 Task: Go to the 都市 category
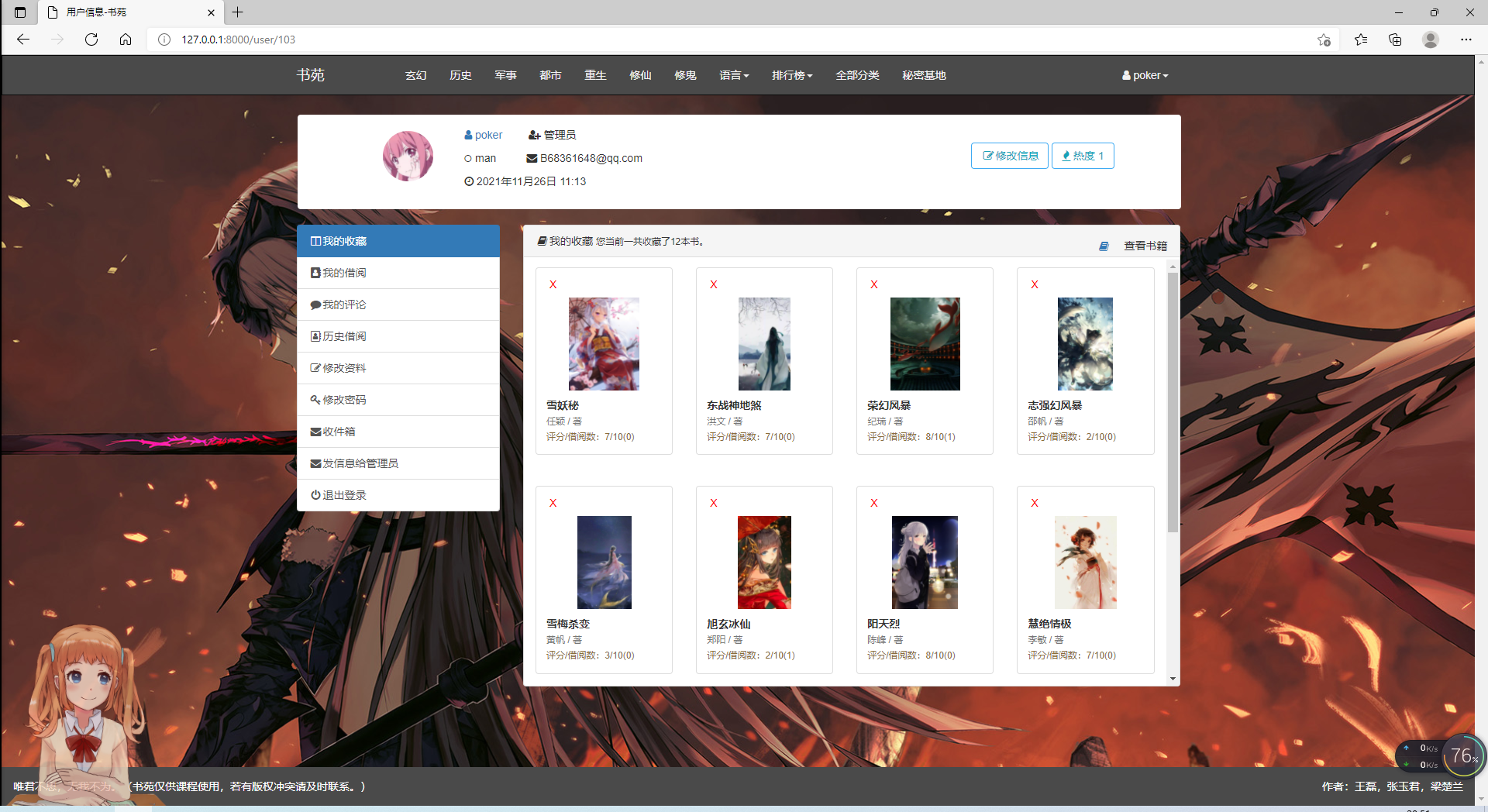click(551, 75)
